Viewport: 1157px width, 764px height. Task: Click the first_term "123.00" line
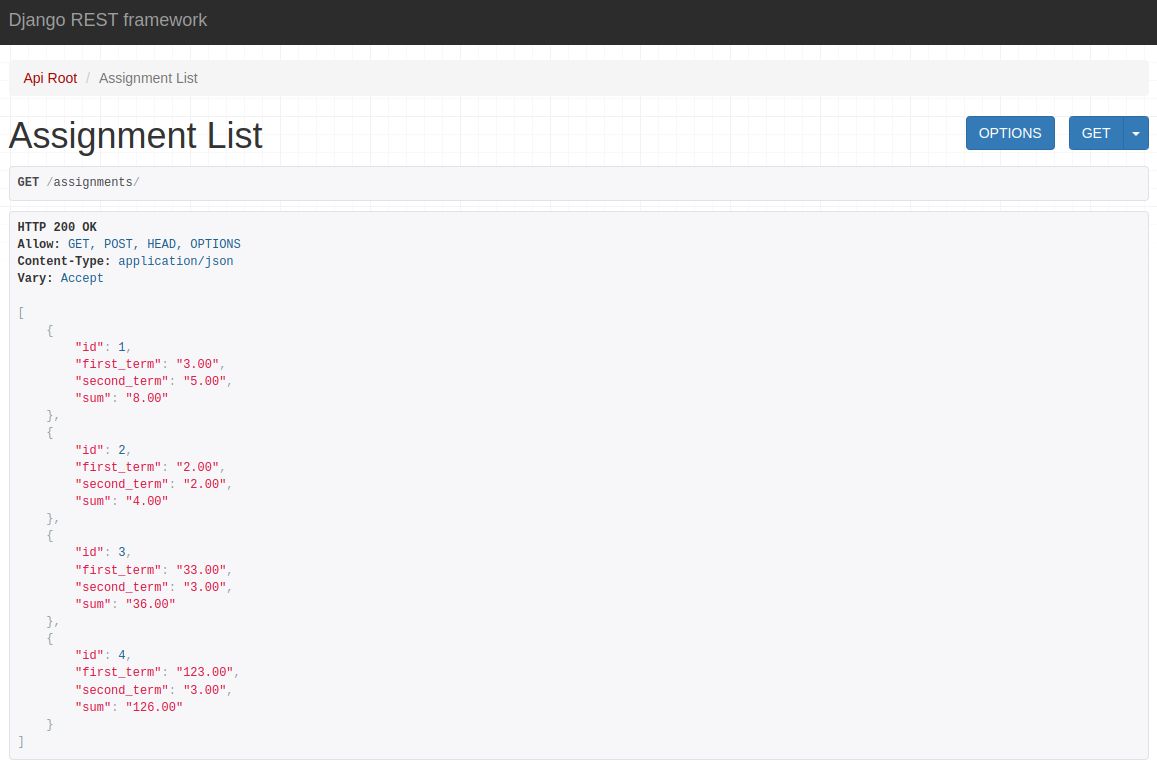[157, 672]
